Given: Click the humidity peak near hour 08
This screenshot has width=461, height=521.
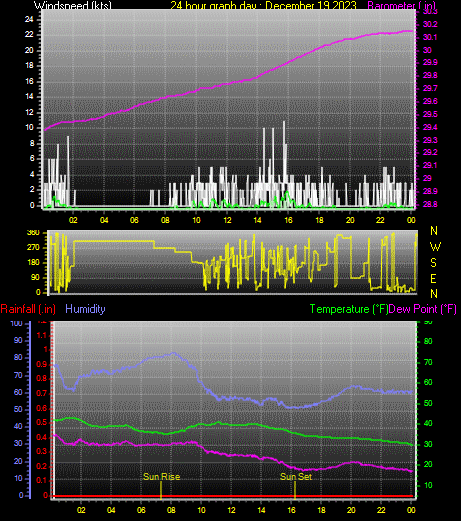Looking at the screenshot, I should pos(173,353).
